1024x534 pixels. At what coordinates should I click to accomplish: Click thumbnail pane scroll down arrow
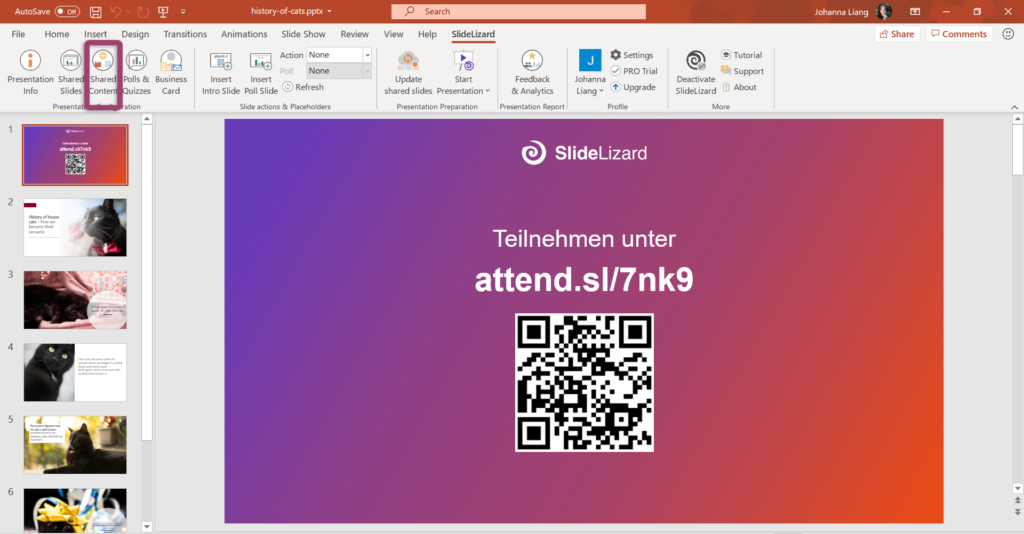147,526
